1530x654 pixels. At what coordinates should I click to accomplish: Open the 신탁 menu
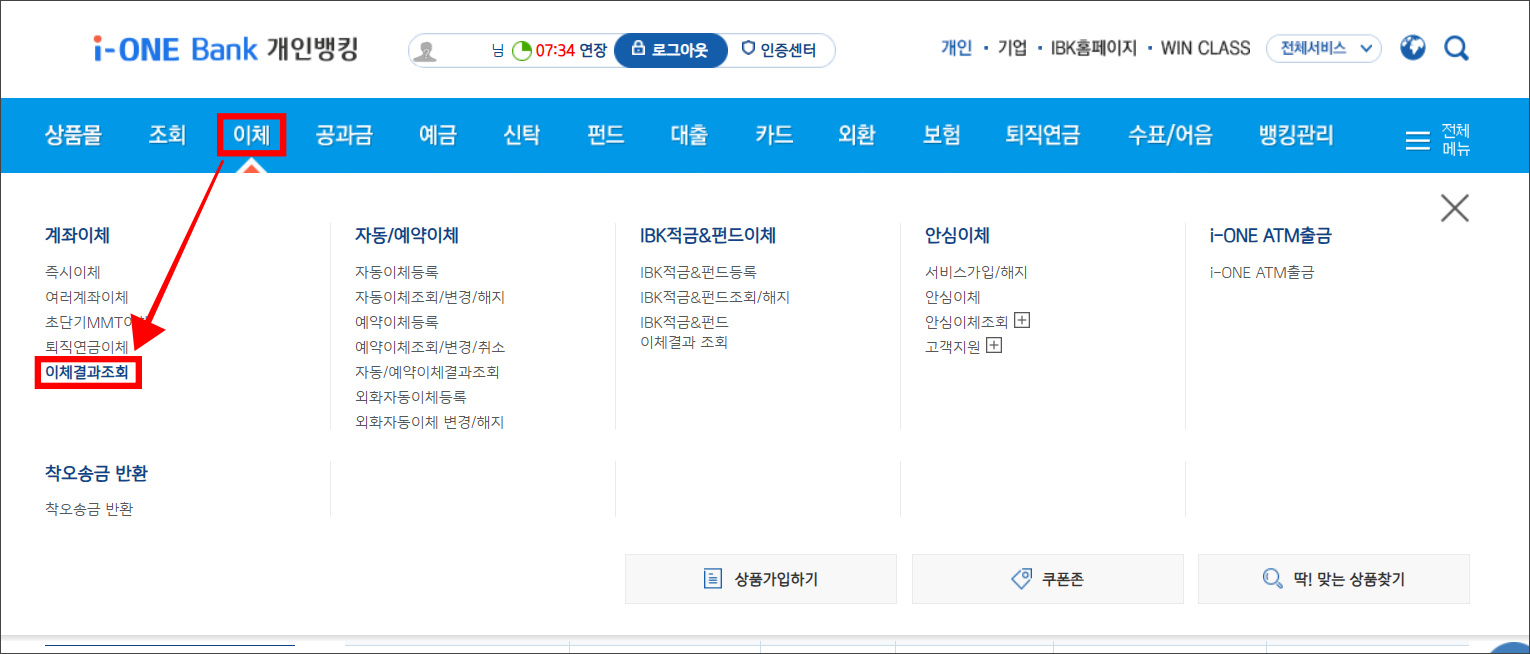(x=522, y=135)
